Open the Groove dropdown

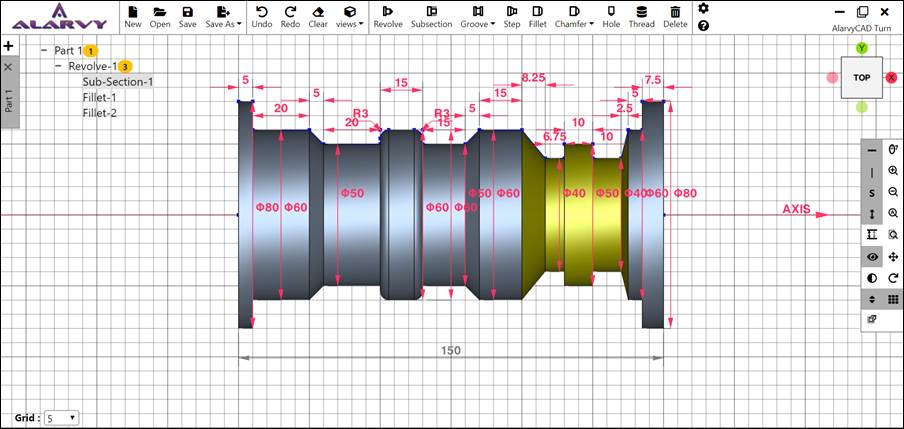478,17
